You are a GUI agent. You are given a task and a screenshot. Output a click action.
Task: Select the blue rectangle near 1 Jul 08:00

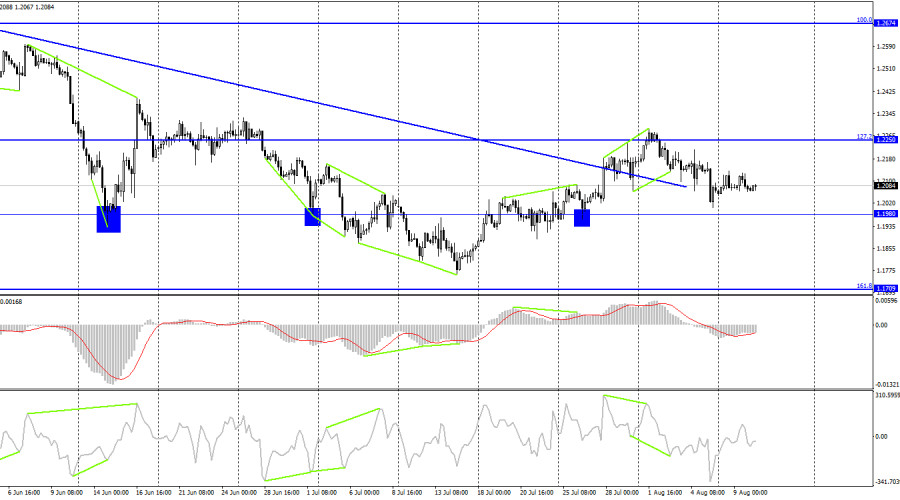[312, 217]
